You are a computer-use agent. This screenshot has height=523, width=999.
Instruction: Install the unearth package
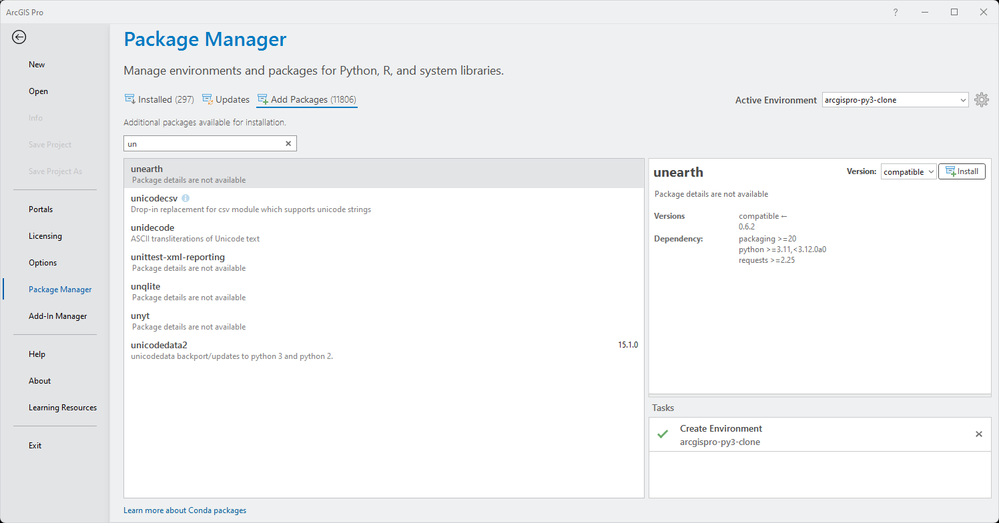pos(962,171)
